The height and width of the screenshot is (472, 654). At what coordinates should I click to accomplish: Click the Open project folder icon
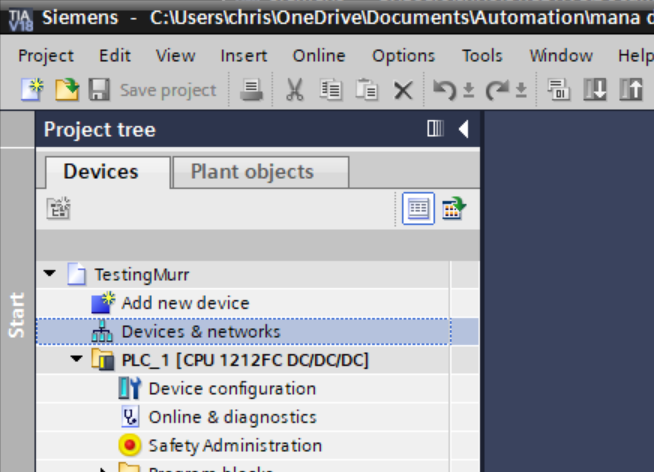tap(67, 90)
